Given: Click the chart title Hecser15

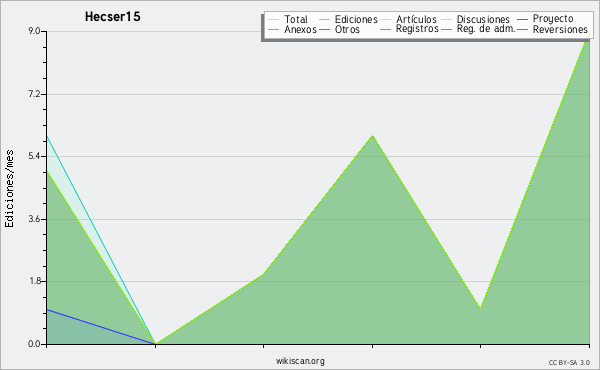Looking at the screenshot, I should click(112, 17).
